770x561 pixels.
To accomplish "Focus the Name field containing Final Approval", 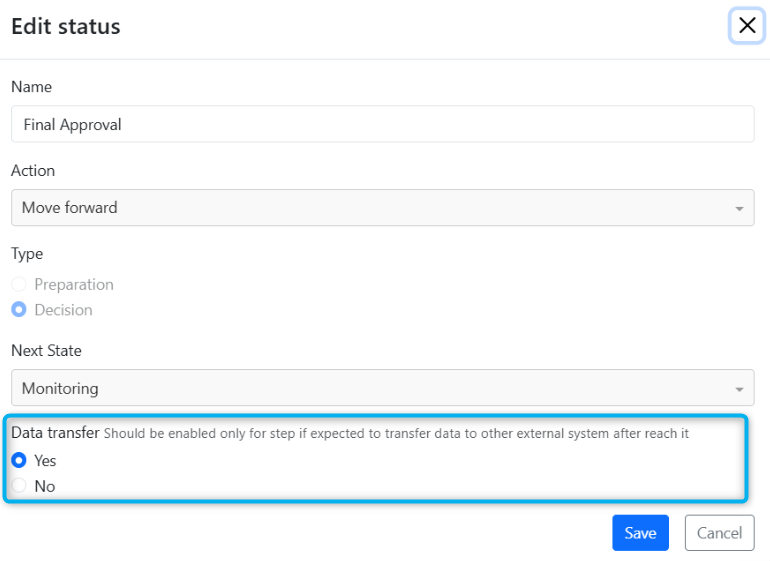I will click(383, 124).
